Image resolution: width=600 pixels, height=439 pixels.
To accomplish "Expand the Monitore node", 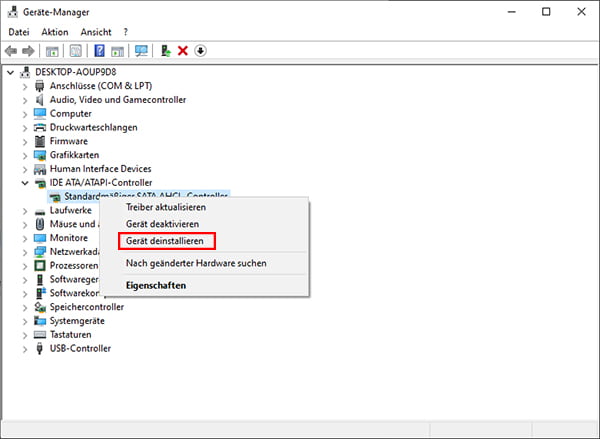I will (25, 238).
